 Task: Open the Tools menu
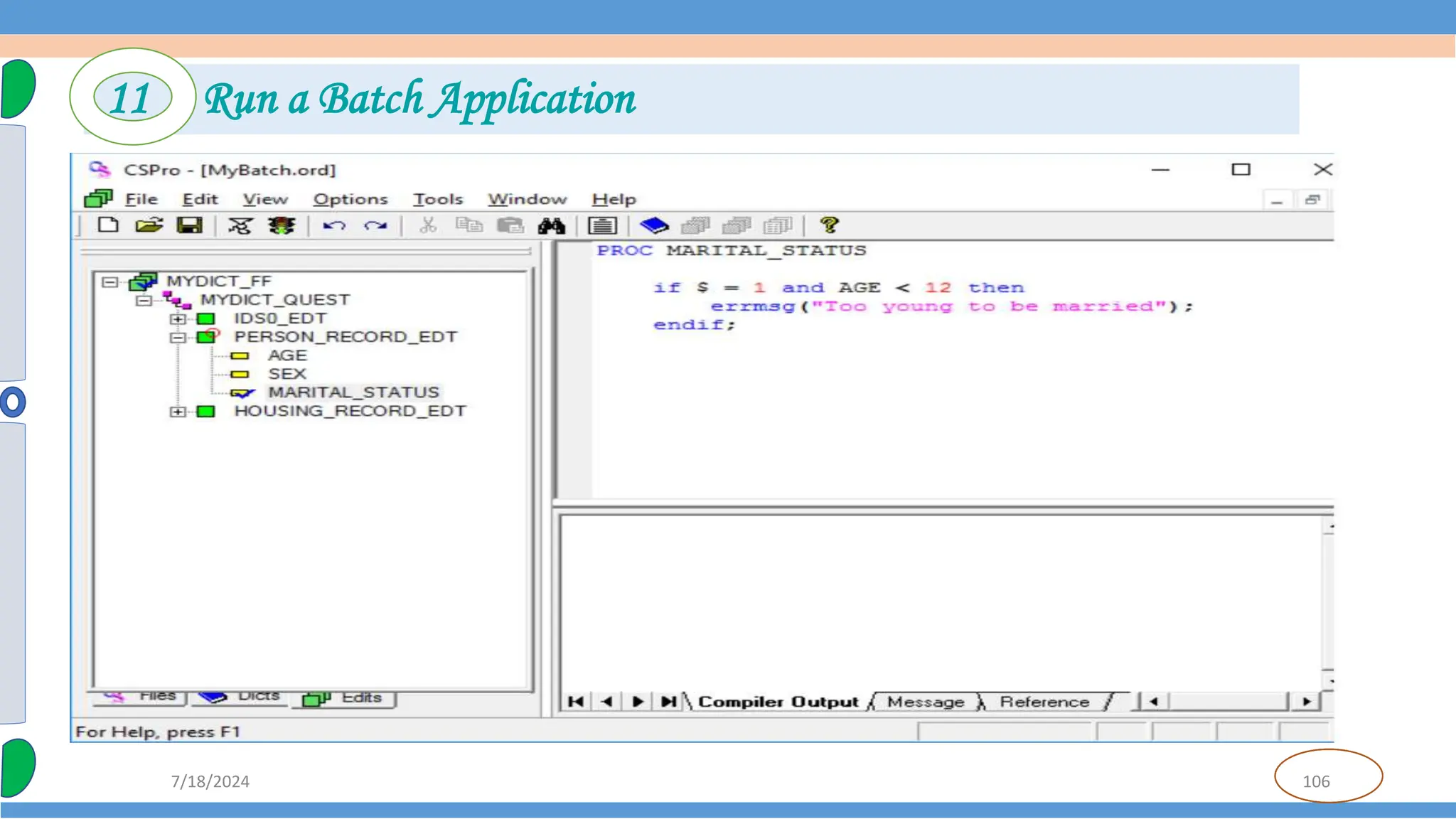(x=438, y=200)
